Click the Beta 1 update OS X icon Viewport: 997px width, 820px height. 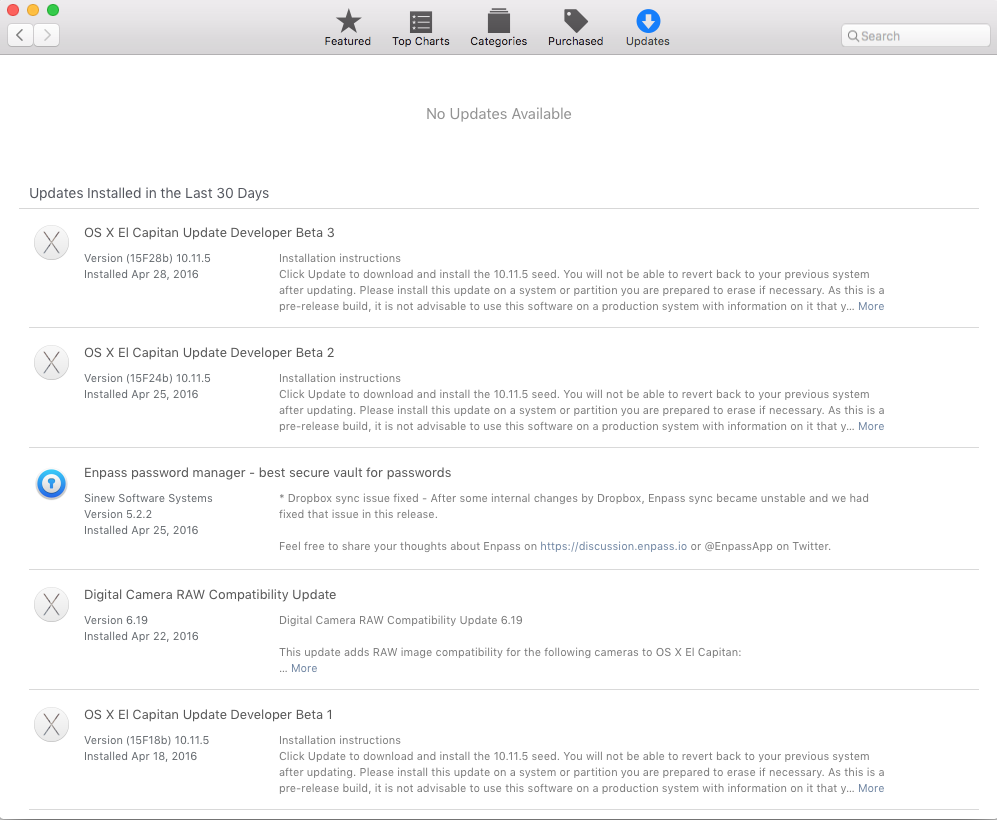(x=52, y=725)
